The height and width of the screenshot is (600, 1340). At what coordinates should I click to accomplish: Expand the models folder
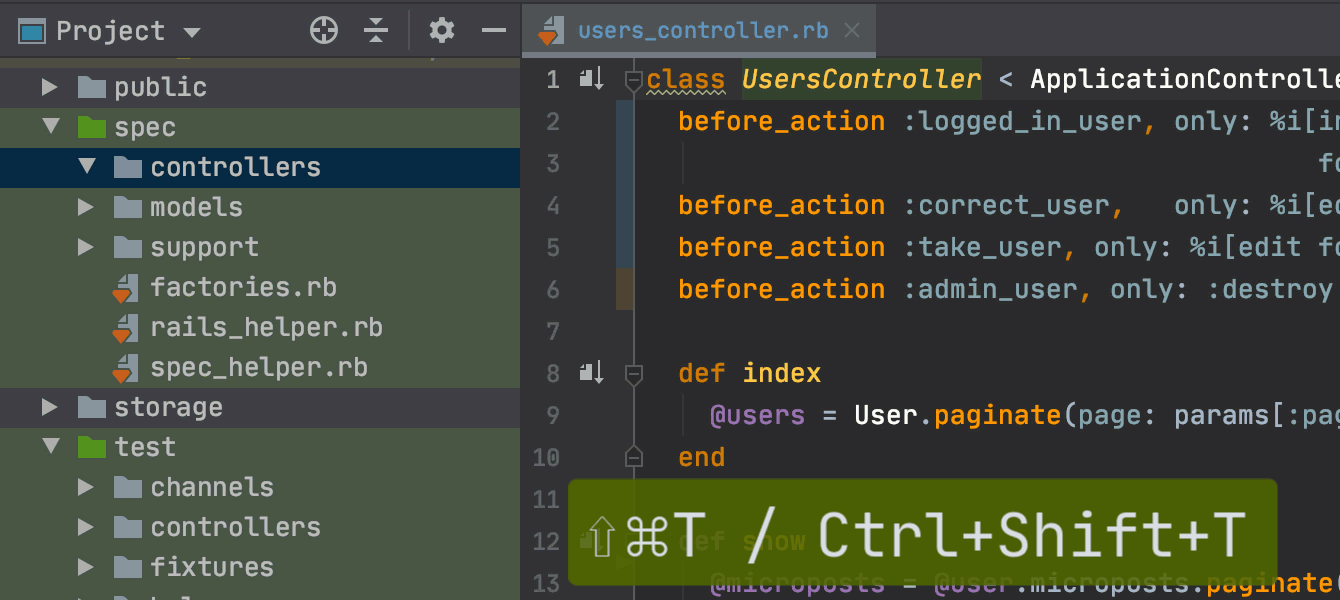pos(87,207)
